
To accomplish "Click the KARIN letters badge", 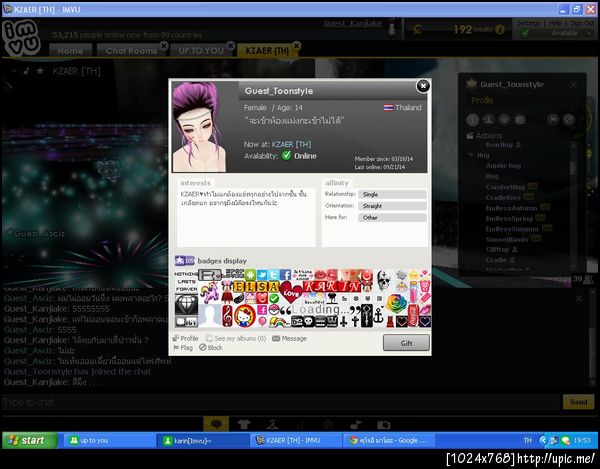I will coord(332,286).
